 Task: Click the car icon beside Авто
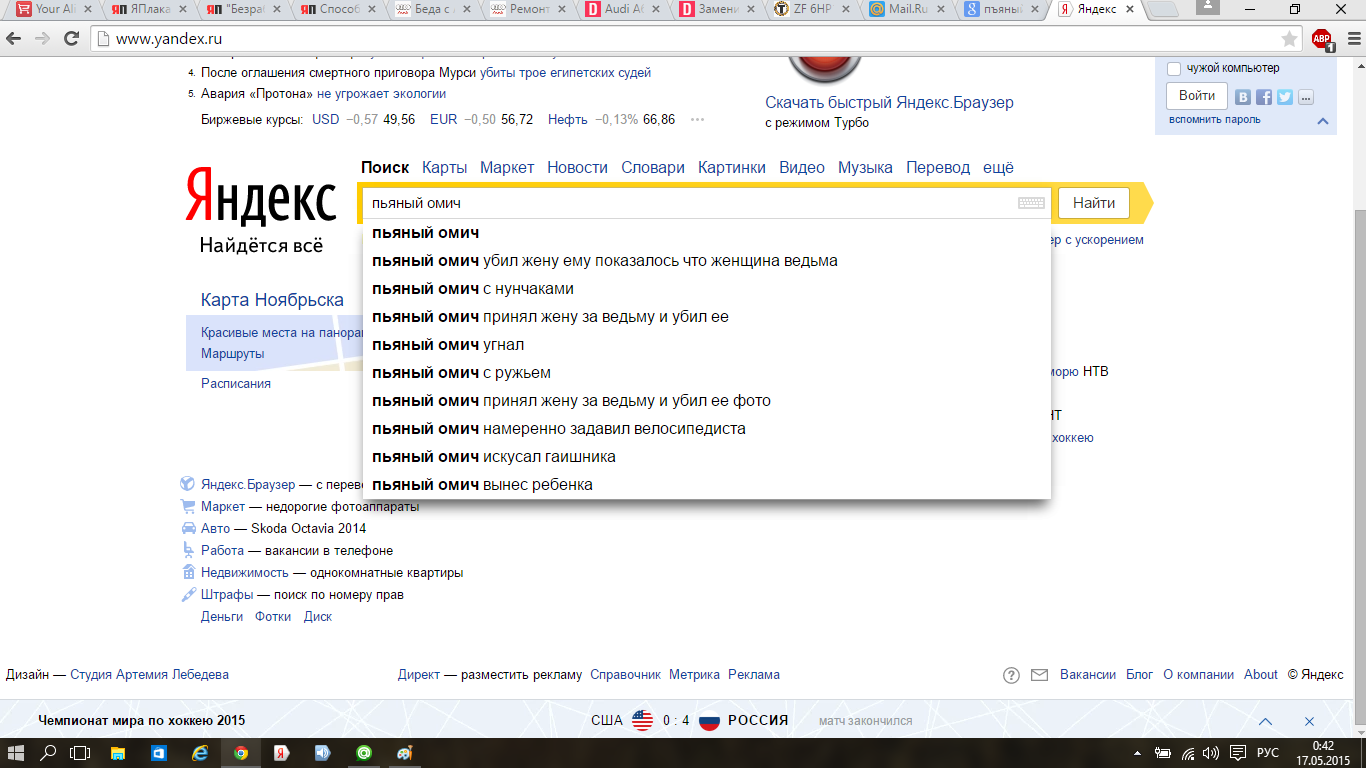click(187, 529)
